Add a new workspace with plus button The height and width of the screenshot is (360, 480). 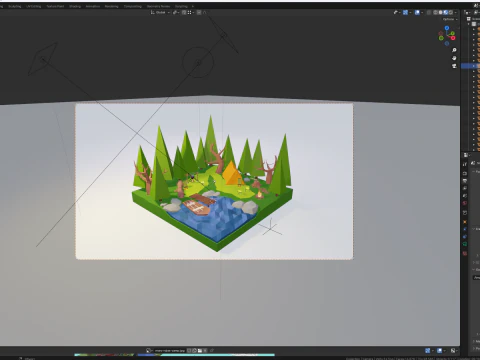[193, 6]
